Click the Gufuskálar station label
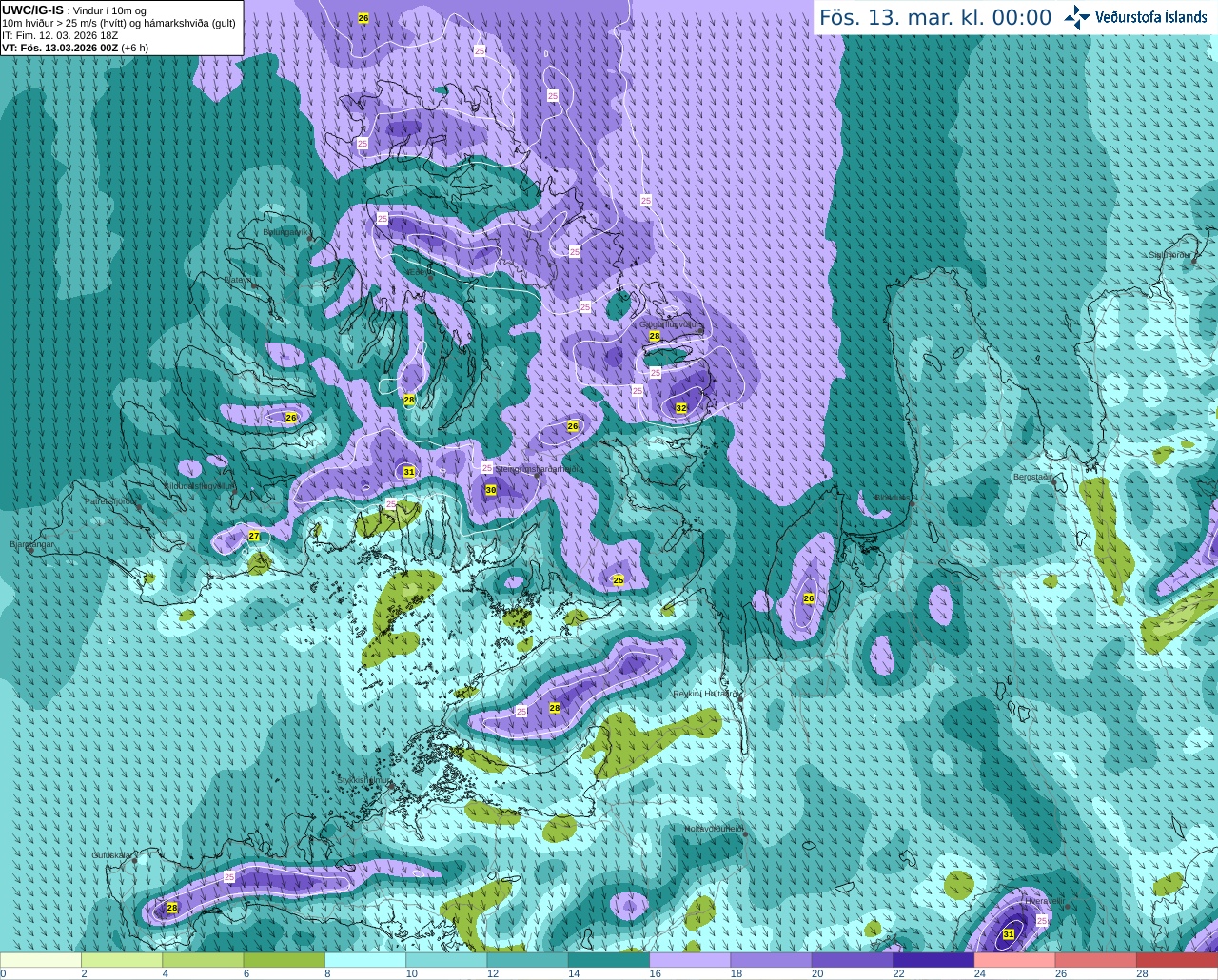Image resolution: width=1218 pixels, height=980 pixels. point(111,855)
